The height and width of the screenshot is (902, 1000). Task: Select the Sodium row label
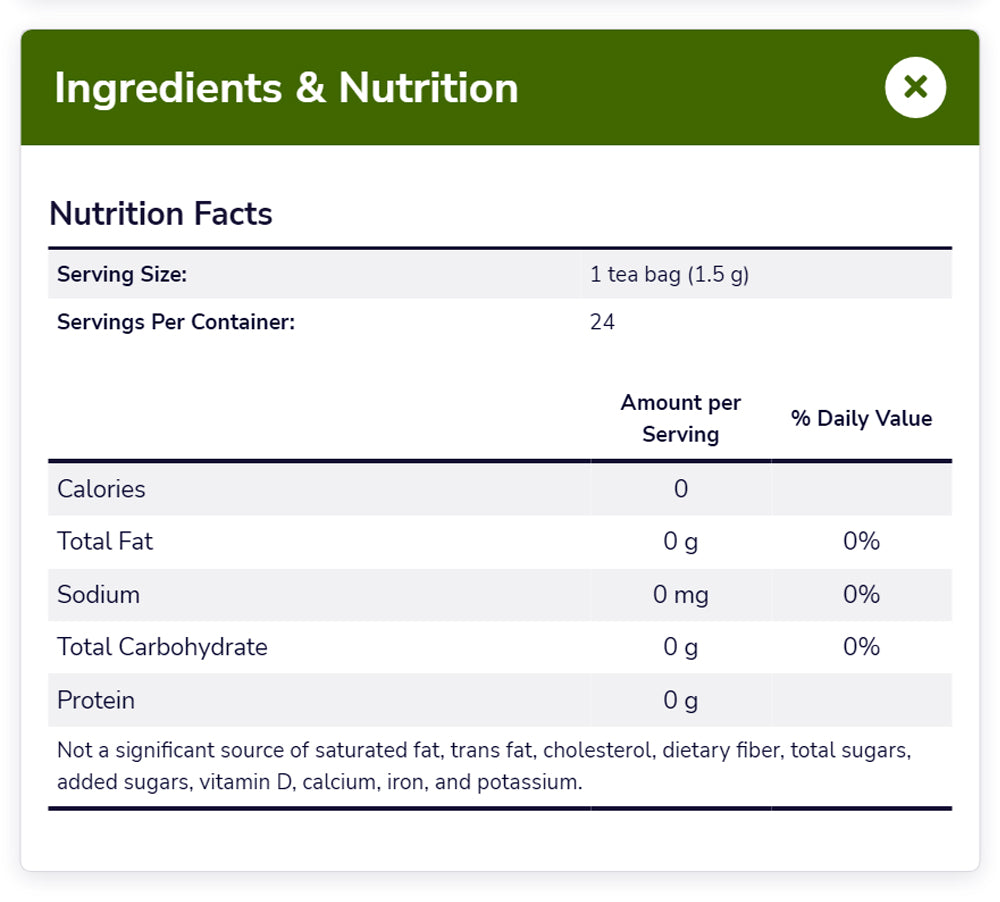[98, 595]
